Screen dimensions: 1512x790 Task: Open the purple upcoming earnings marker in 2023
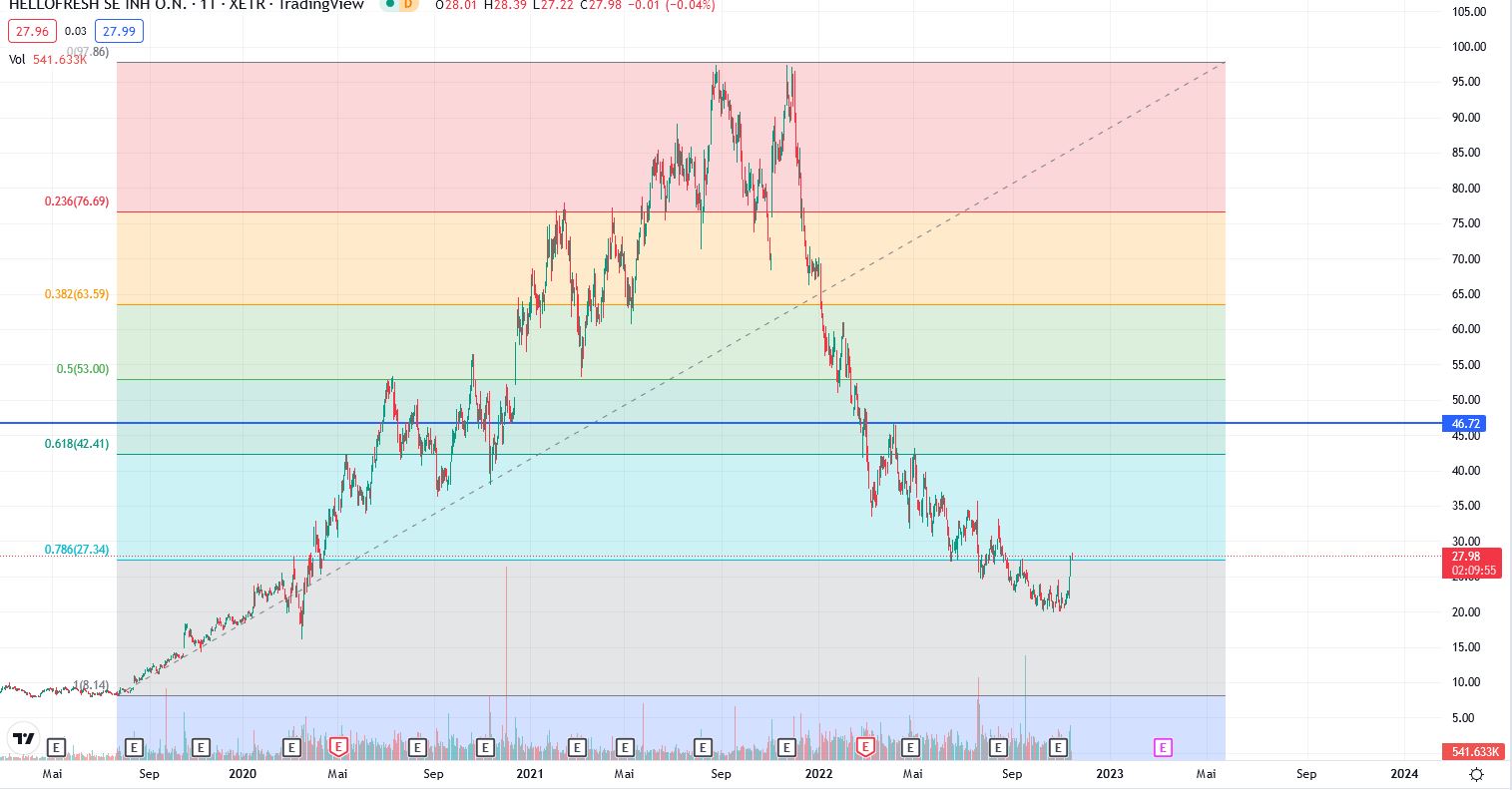pos(1163,747)
